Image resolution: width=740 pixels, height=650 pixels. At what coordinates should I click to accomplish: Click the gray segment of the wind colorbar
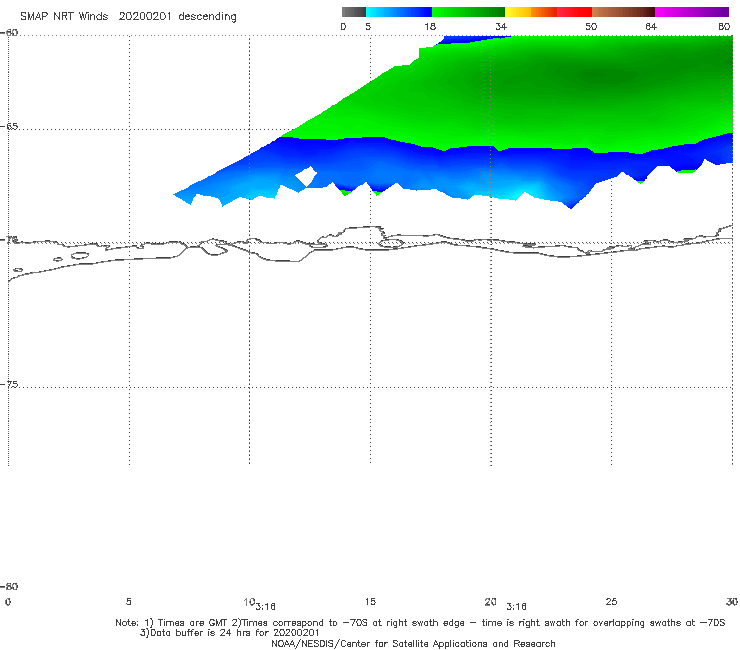353,12
